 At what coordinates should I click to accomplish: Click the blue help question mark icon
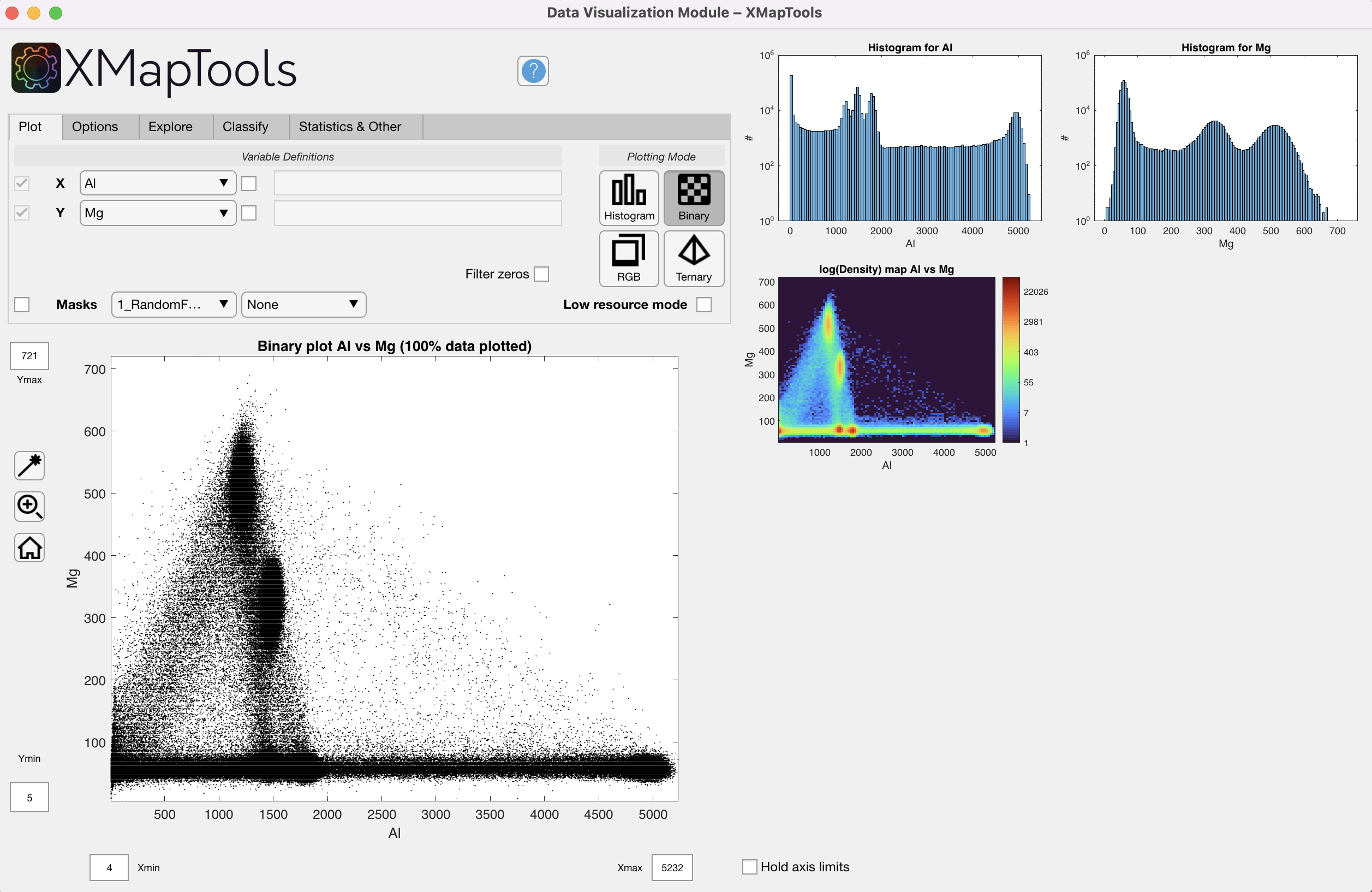coord(533,71)
